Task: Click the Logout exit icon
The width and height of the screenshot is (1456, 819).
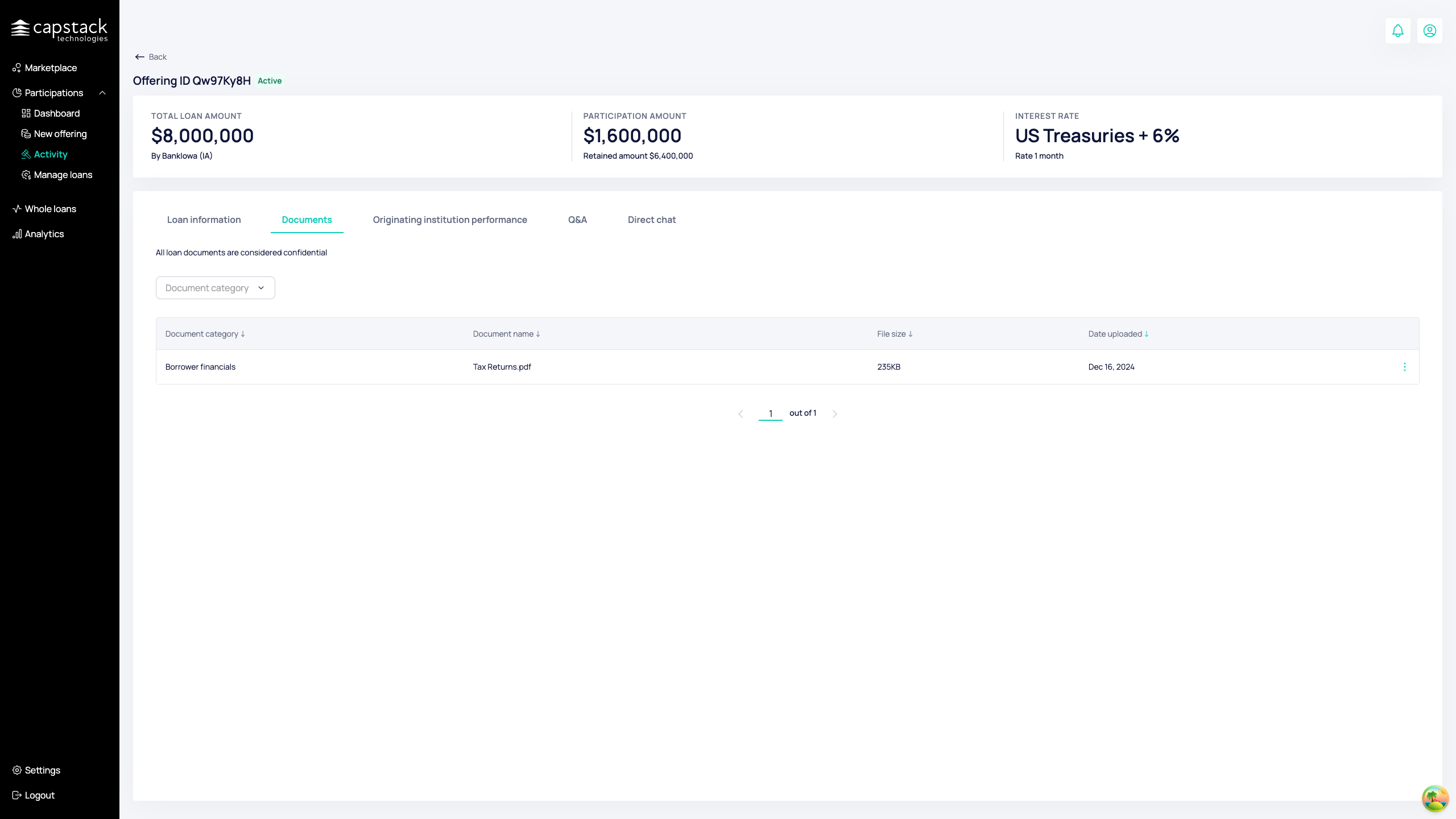Action: tap(17, 795)
